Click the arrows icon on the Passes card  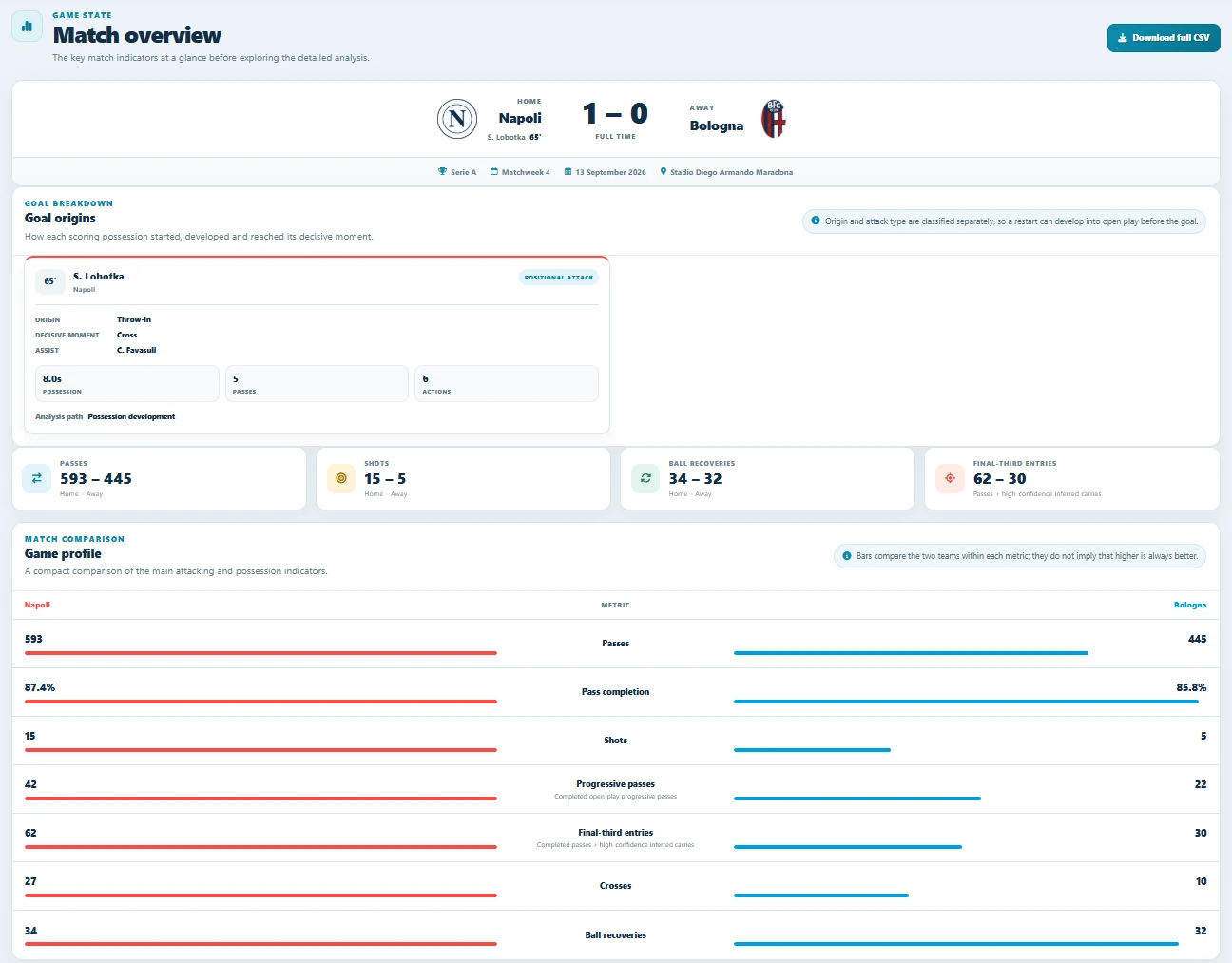37,478
